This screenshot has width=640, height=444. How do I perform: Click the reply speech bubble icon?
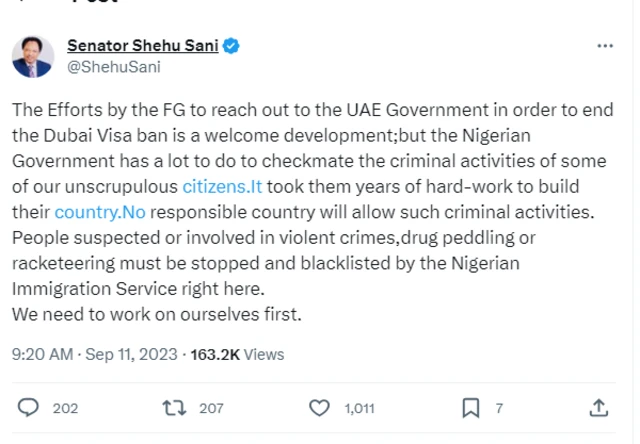[29, 408]
